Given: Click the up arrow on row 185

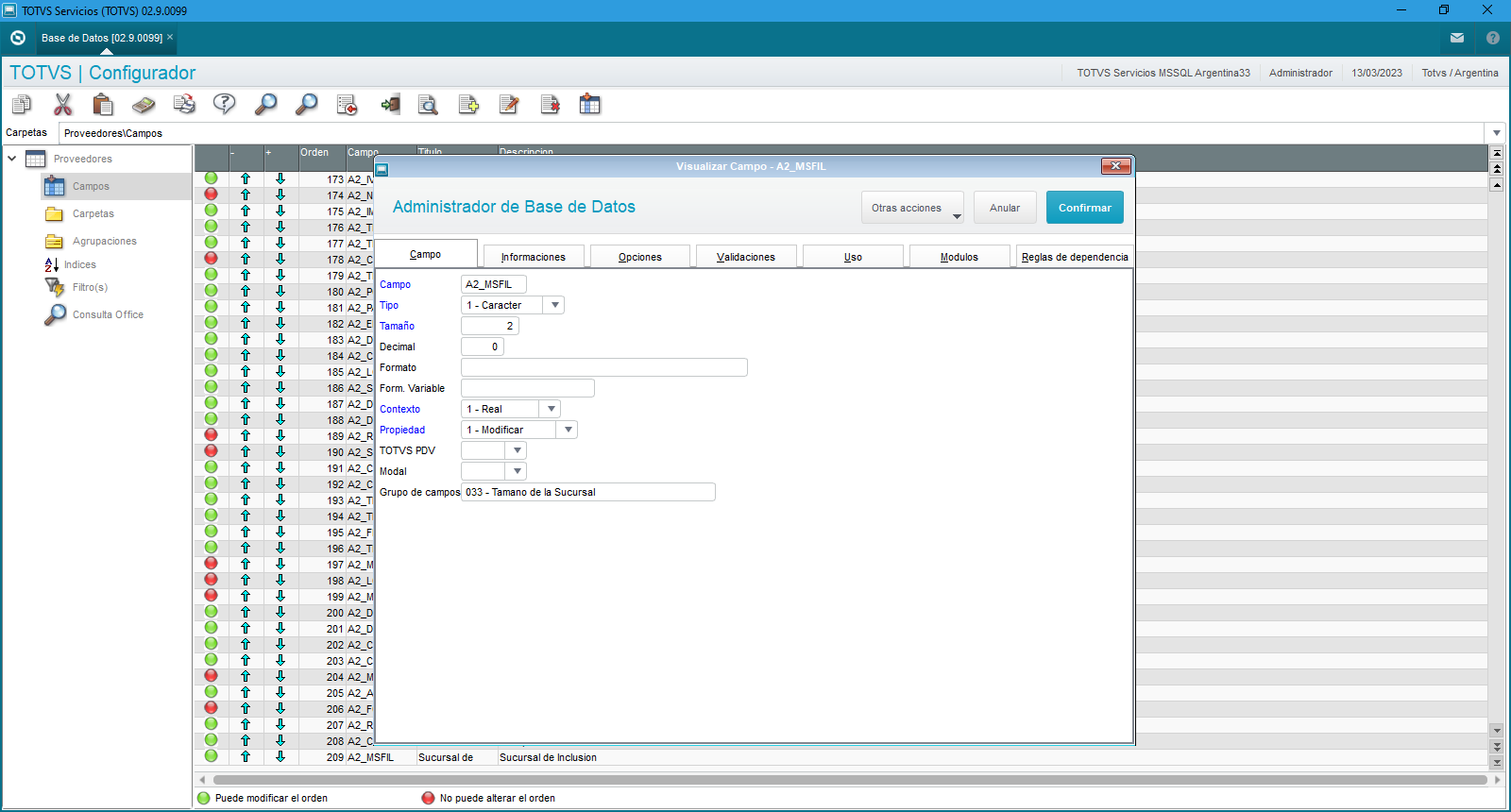Looking at the screenshot, I should (246, 371).
